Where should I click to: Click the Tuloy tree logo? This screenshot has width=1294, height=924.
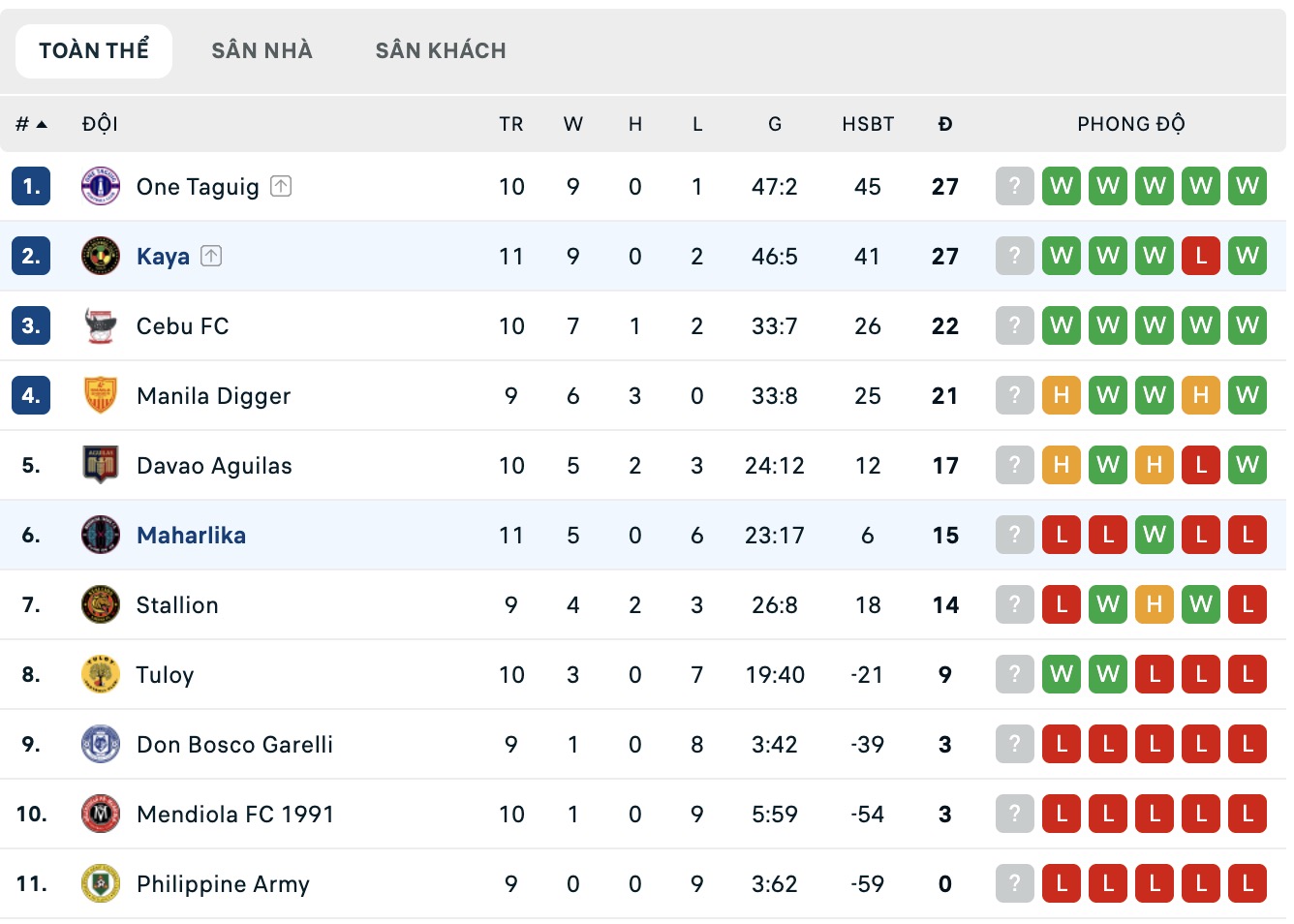pyautogui.click(x=101, y=674)
